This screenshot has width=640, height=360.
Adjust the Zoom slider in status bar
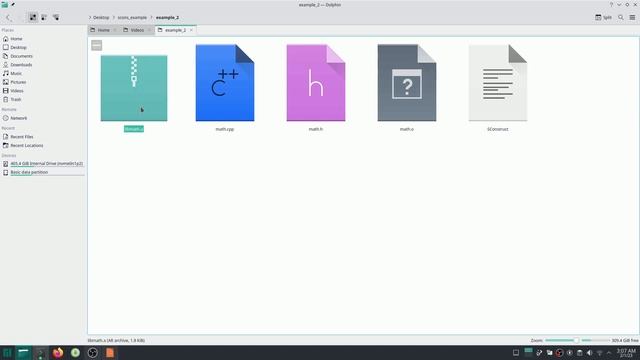562,340
